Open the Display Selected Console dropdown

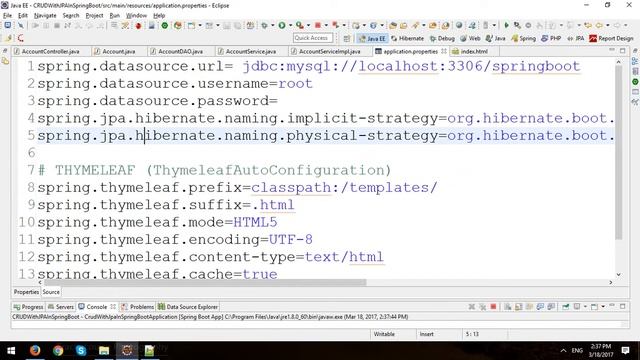585,307
